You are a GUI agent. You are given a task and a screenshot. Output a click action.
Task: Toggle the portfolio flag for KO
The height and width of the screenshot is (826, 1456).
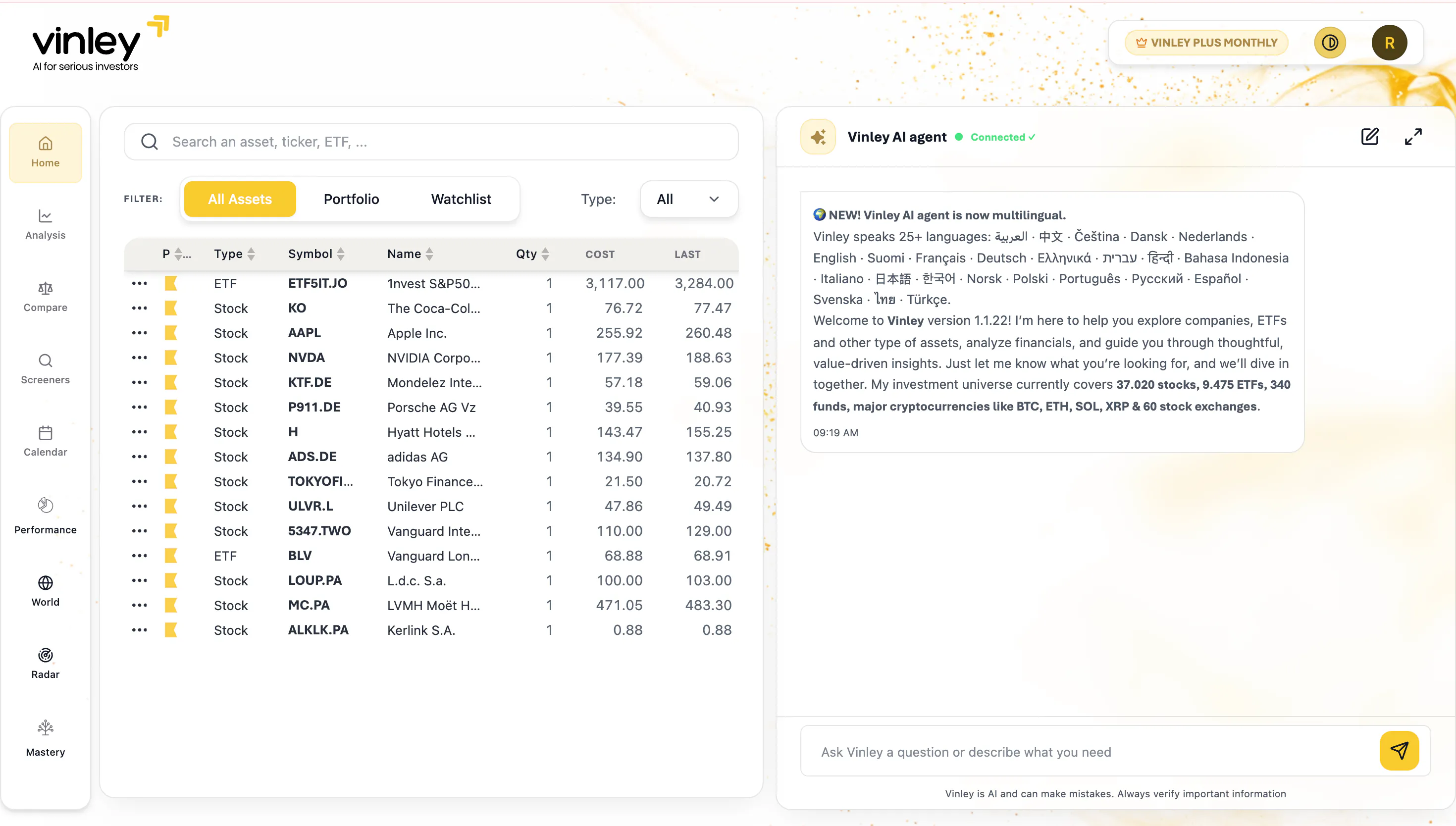[171, 308]
